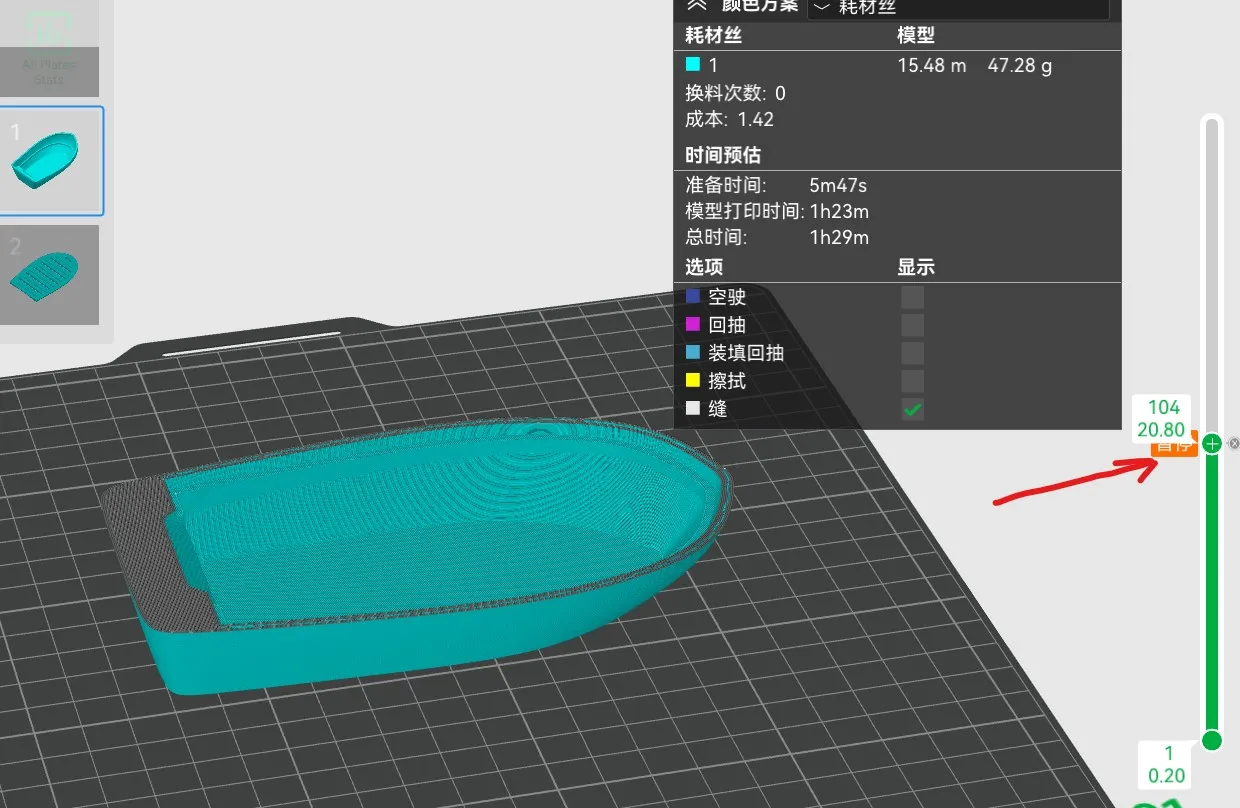Open the 耗材丝 color scheme dropdown
Image resolution: width=1240 pixels, height=808 pixels.
click(x=958, y=7)
